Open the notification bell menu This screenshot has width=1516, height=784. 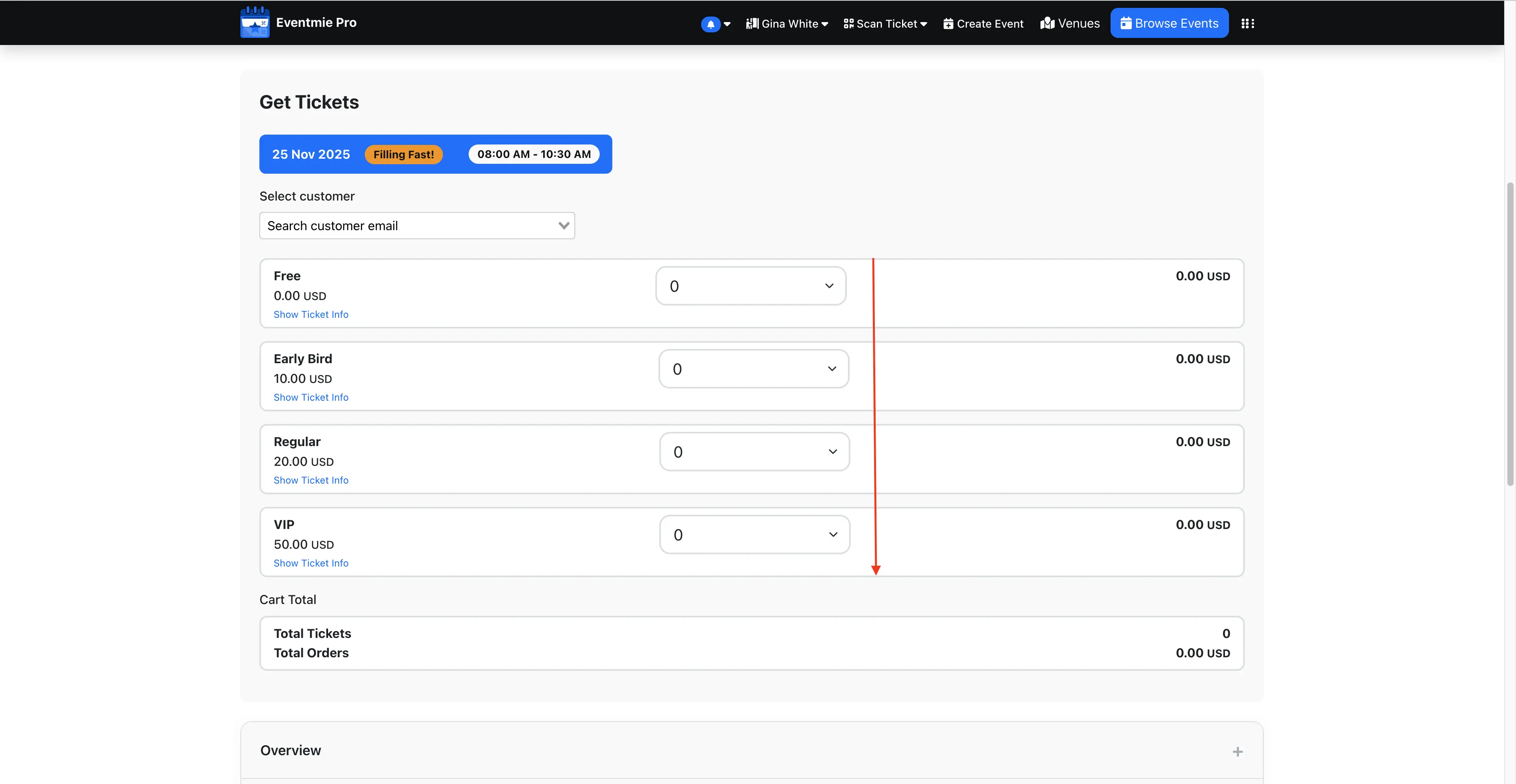[x=715, y=24]
